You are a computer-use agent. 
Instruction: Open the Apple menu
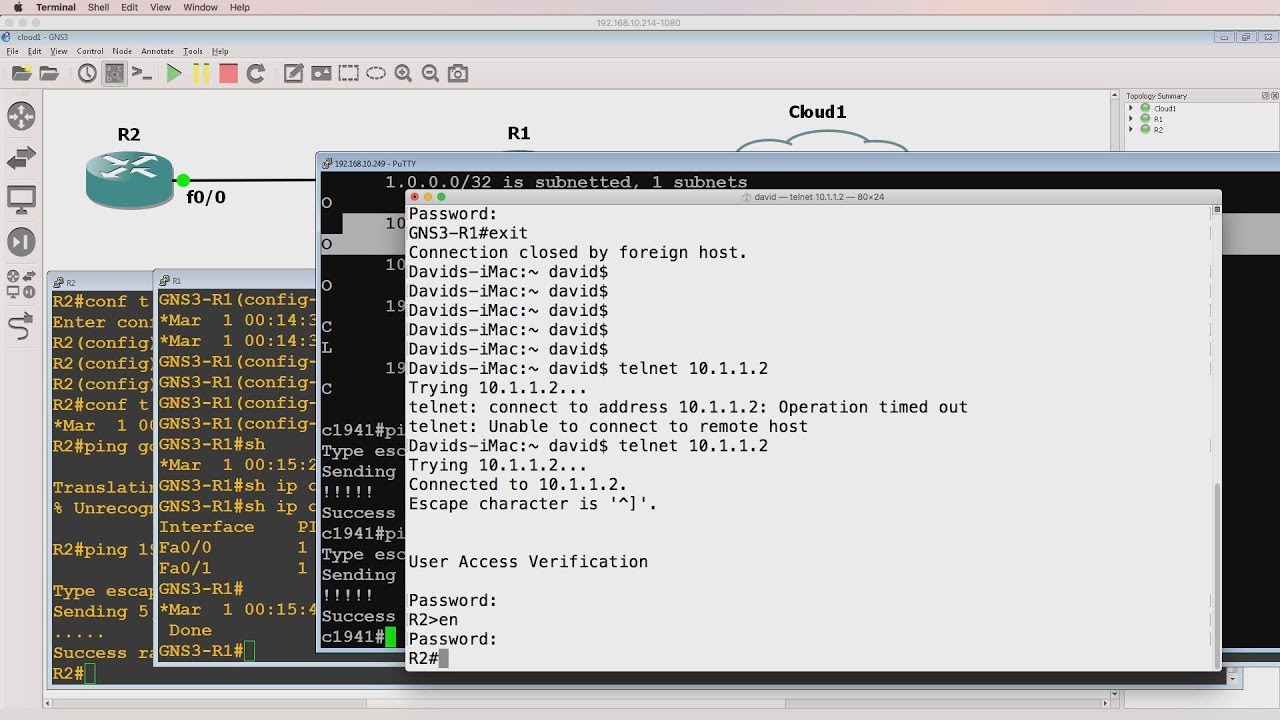click(x=17, y=7)
